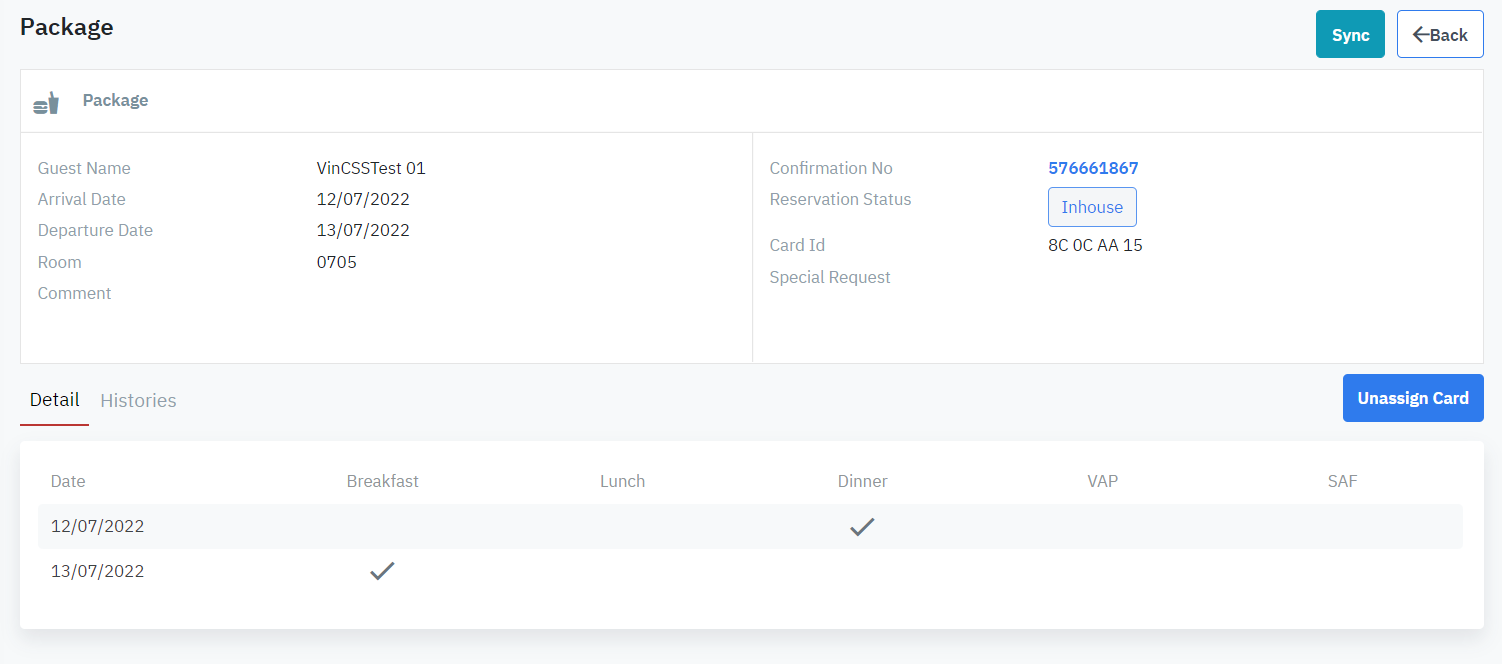Click the Breakfast column header
This screenshot has width=1502, height=664.
(x=382, y=481)
